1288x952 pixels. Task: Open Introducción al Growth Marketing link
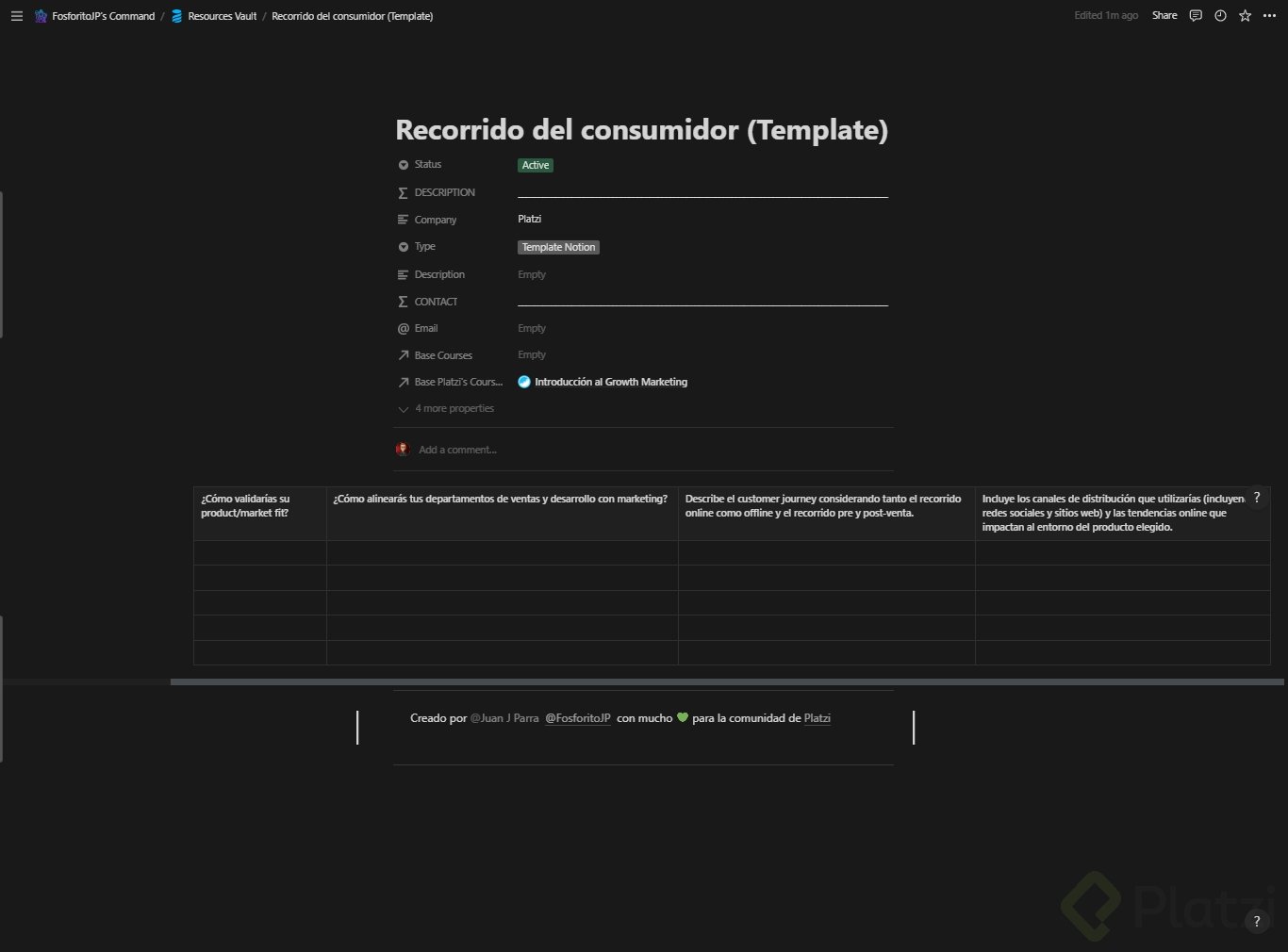pos(611,382)
